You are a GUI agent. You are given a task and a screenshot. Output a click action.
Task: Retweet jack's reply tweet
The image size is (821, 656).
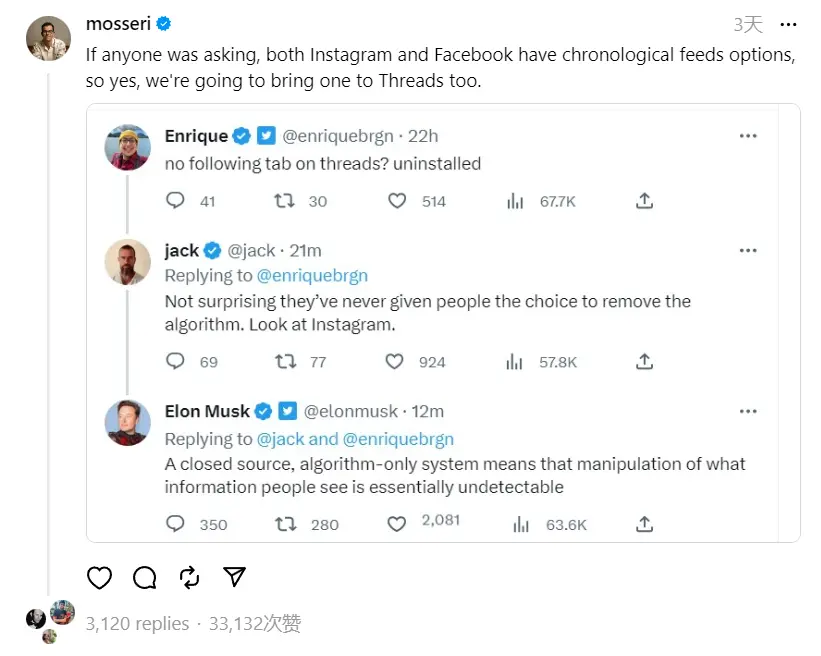(285, 362)
